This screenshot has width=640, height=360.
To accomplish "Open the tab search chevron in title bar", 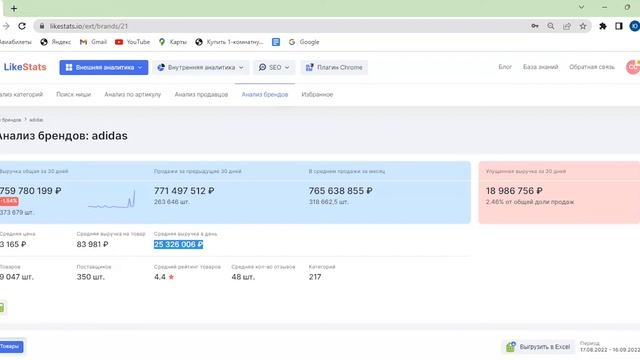I will (581, 7).
